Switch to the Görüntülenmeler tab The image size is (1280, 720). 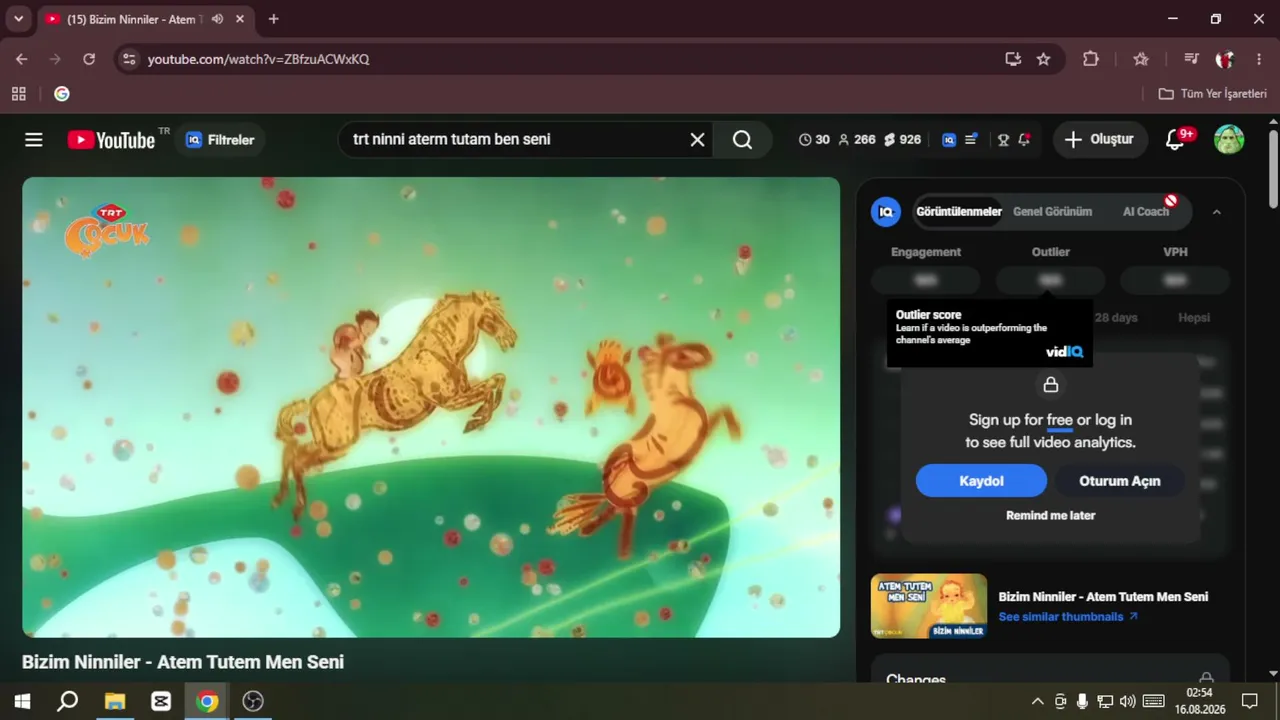pyautogui.click(x=959, y=212)
